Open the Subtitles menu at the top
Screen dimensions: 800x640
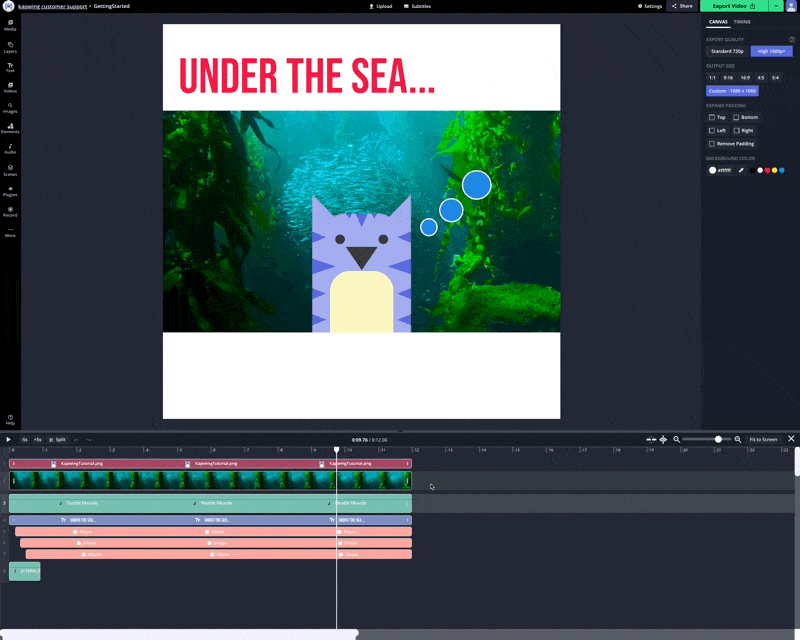pyautogui.click(x=418, y=6)
